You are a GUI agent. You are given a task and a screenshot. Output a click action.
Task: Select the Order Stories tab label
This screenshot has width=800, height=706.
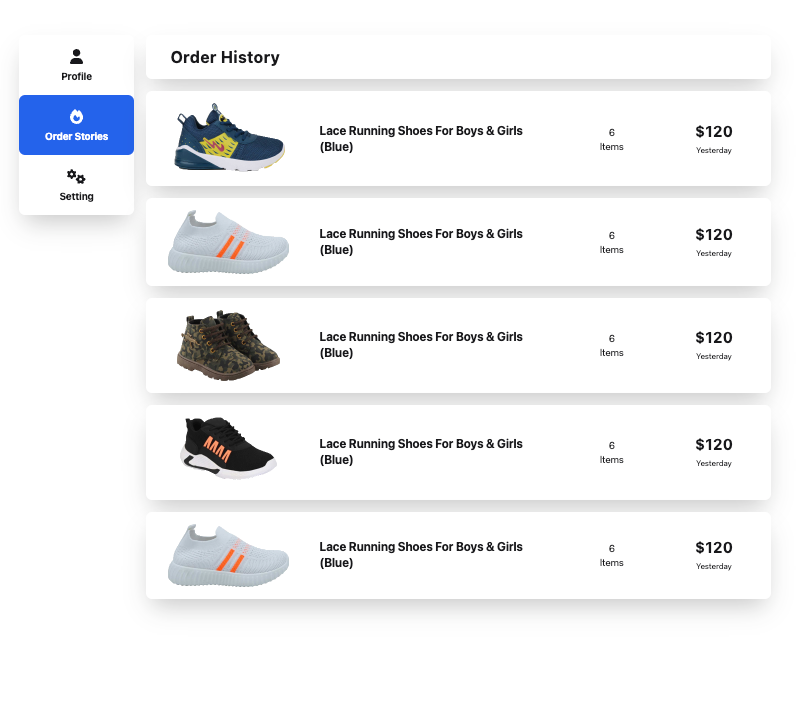(x=76, y=137)
